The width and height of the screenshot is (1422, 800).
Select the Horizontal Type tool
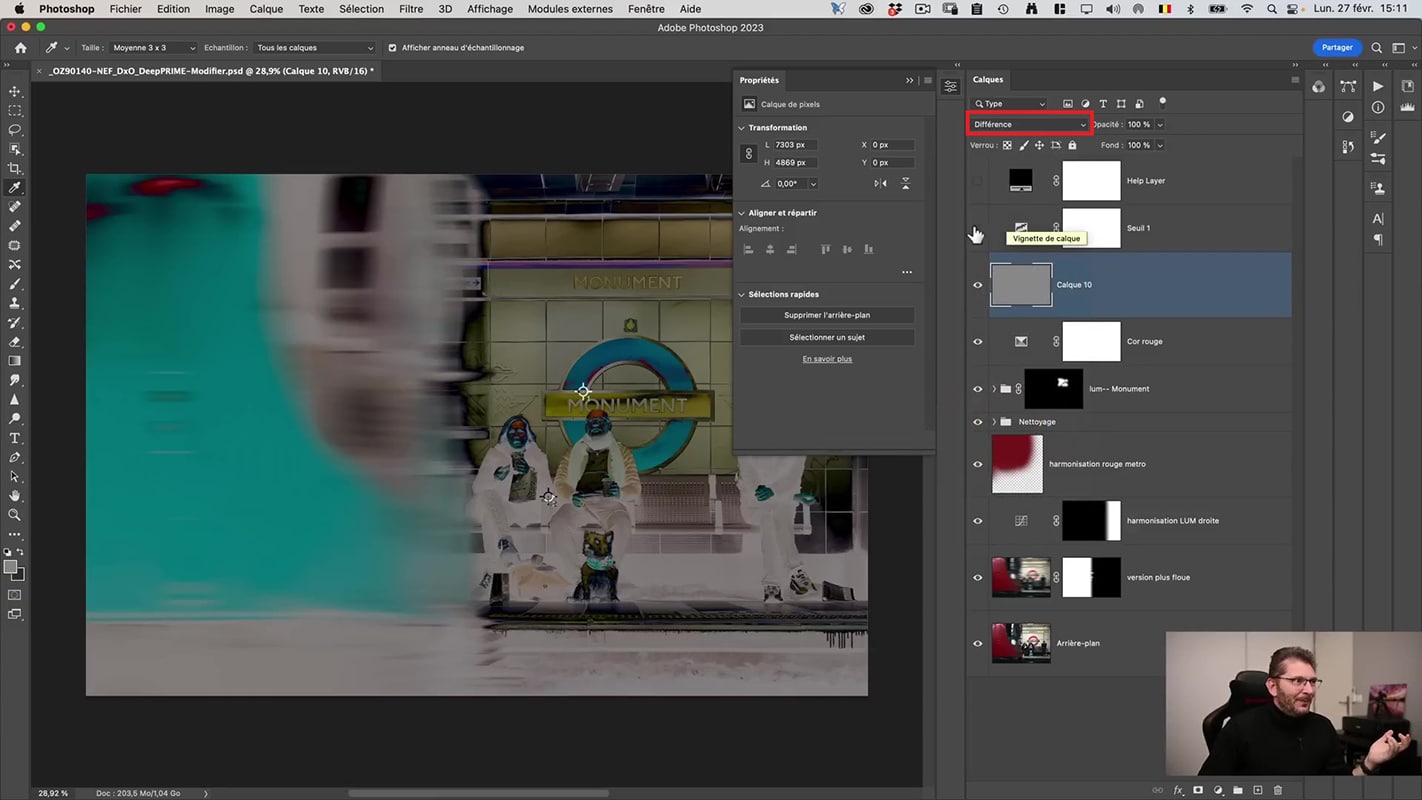[15, 438]
